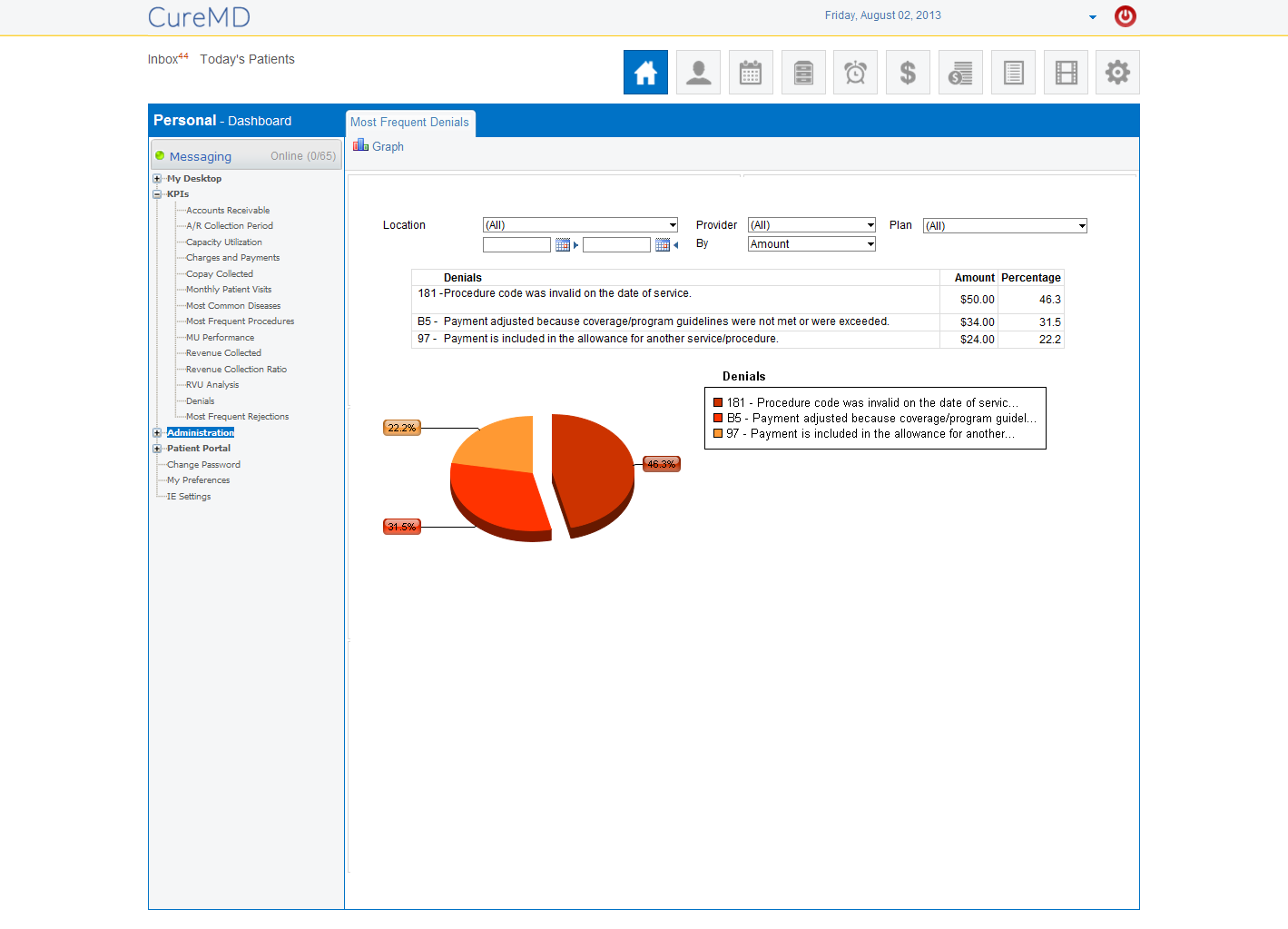Open the alarm clock reminders icon
Image resolution: width=1288 pixels, height=929 pixels.
pyautogui.click(x=855, y=73)
